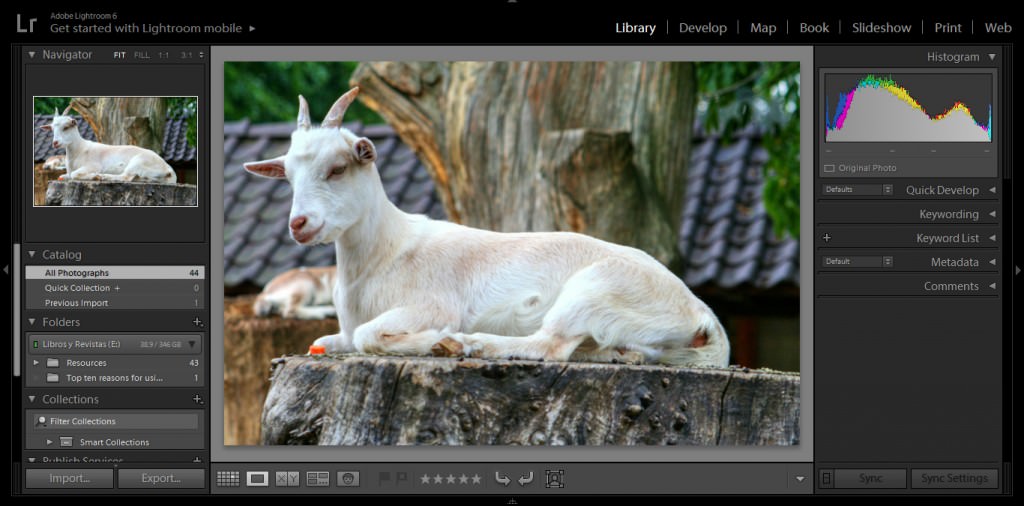
Task: Click the Import... button
Action: click(x=69, y=479)
